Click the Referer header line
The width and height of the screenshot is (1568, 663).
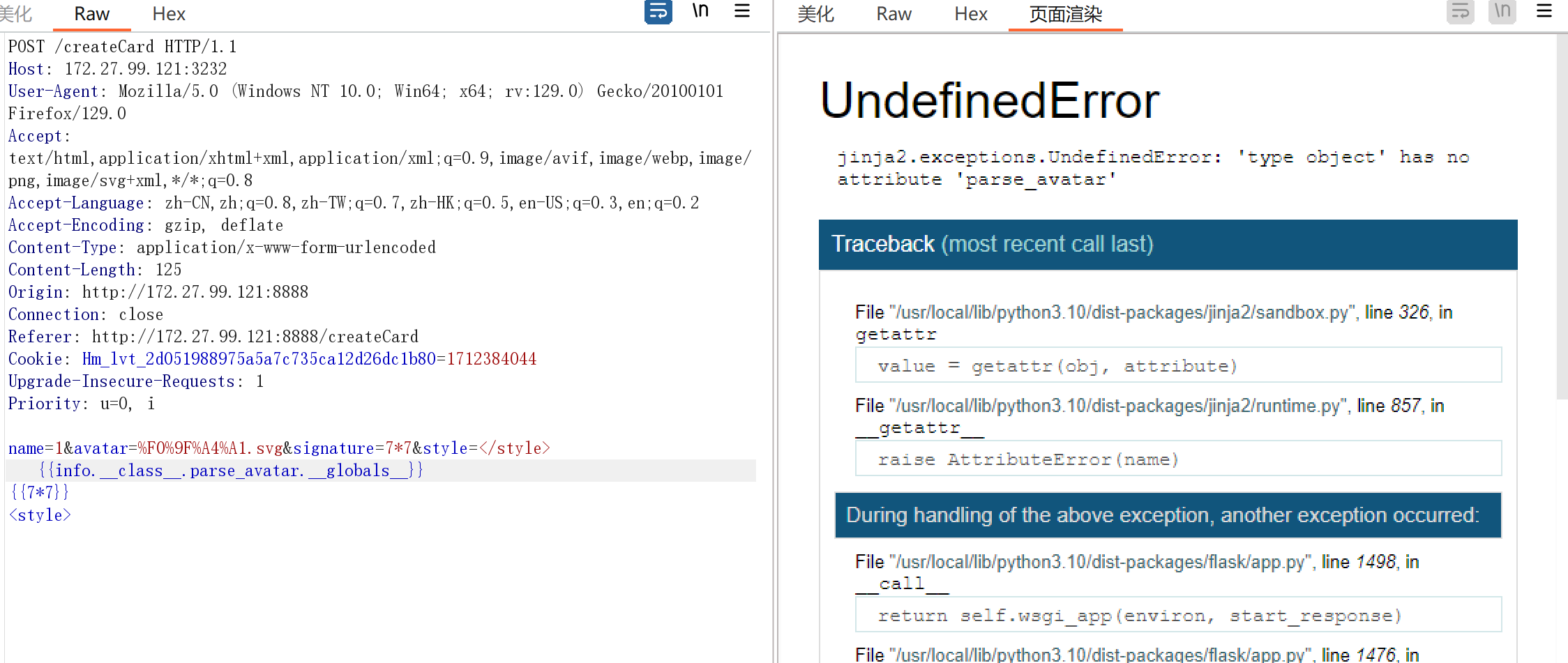213,337
